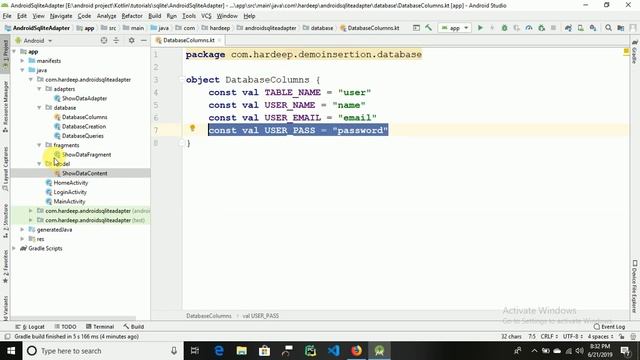Viewport: 640px width, 360px height.
Task: Toggle the tool window quick access icon in status bar
Action: (x=7, y=337)
